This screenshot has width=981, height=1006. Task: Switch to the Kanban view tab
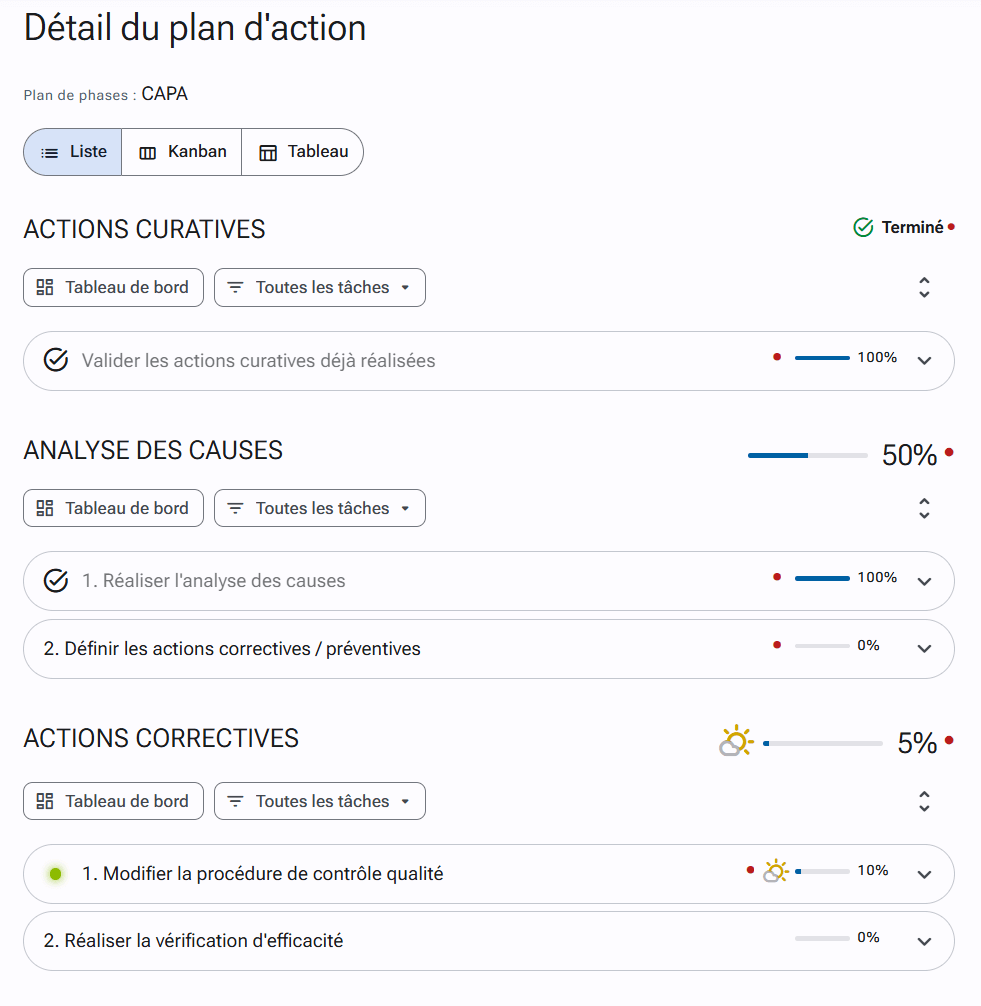click(x=182, y=152)
